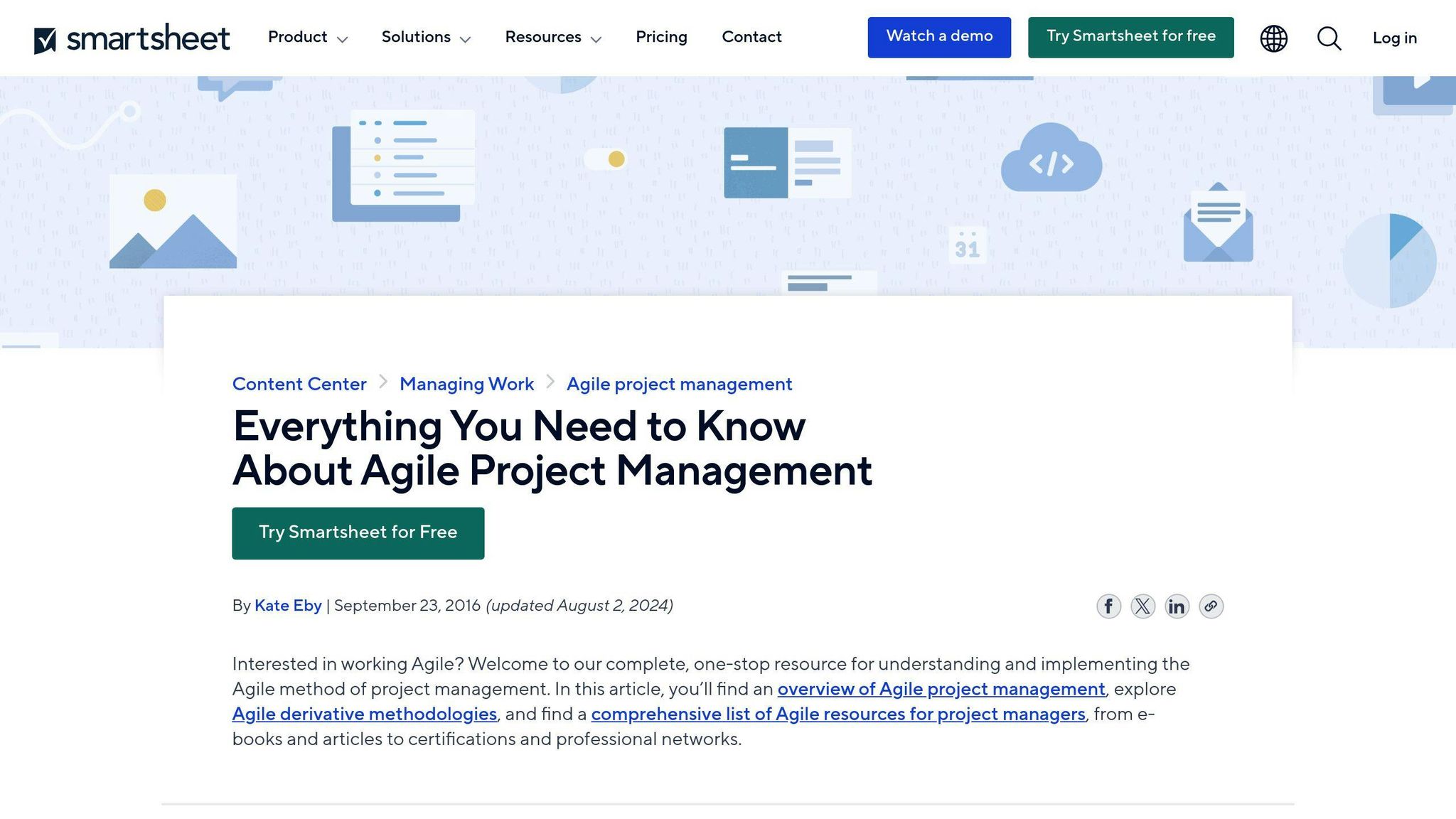Share the article on Facebook
This screenshot has height=819, width=1456.
click(1108, 606)
